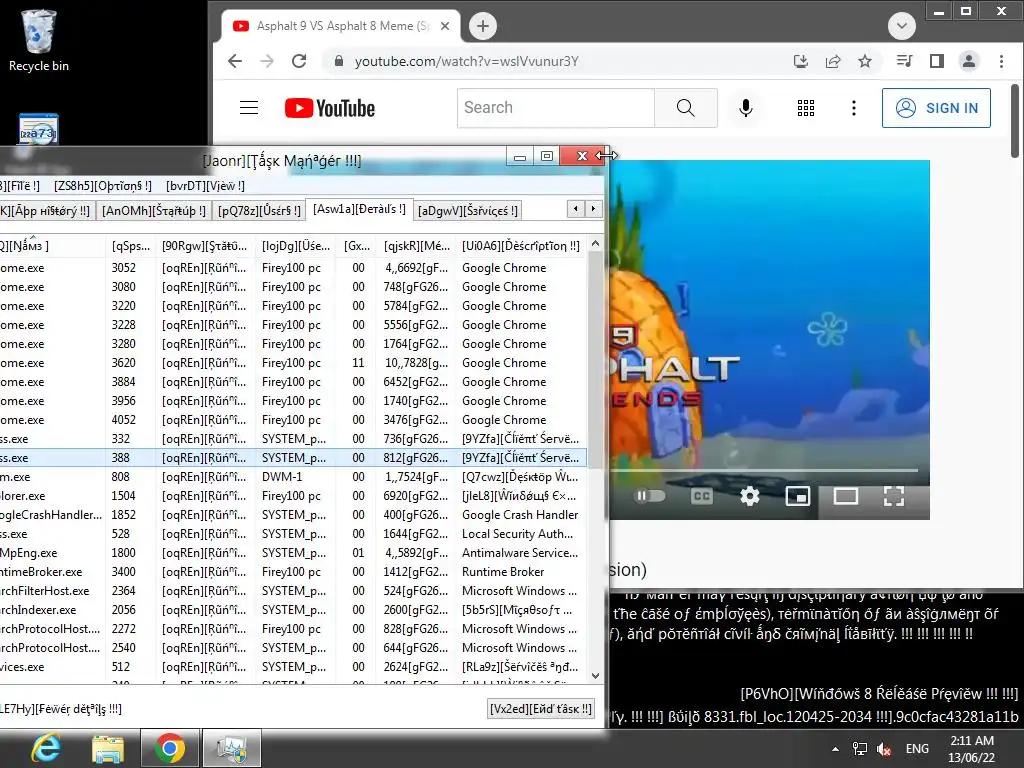Click the Chrome taskbar icon
The image size is (1024, 768).
pos(169,748)
